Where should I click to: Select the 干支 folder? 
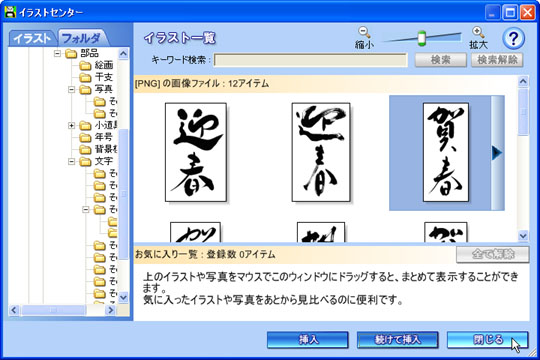tap(103, 77)
